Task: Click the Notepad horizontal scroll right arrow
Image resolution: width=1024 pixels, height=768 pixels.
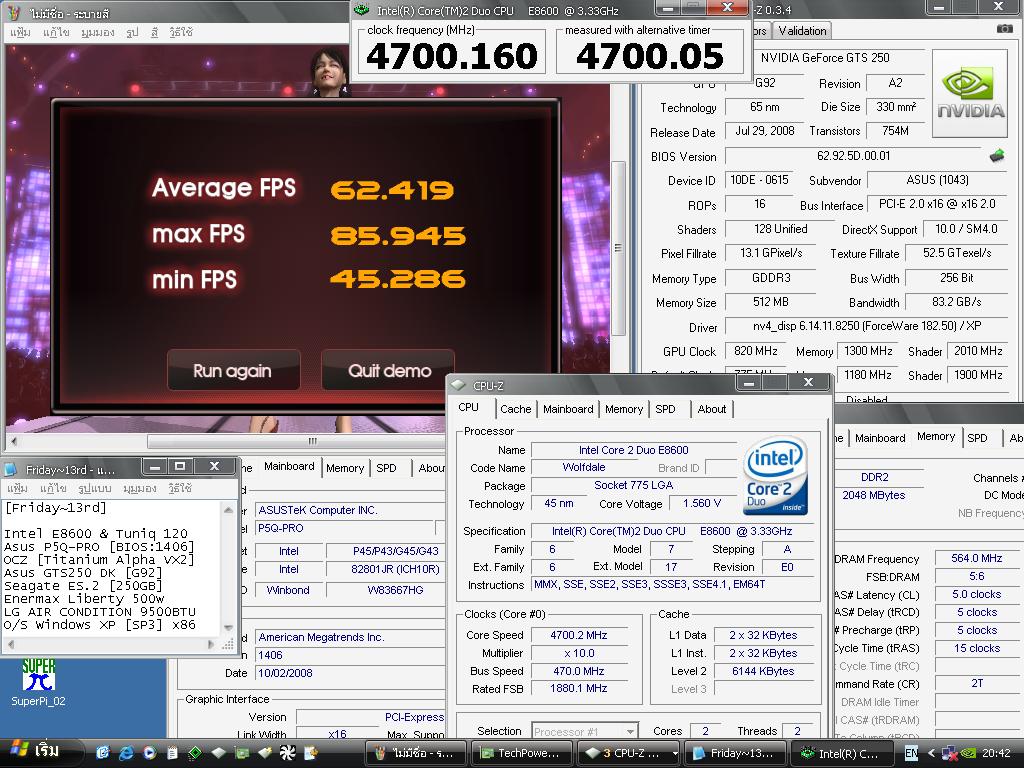Action: tap(210, 644)
